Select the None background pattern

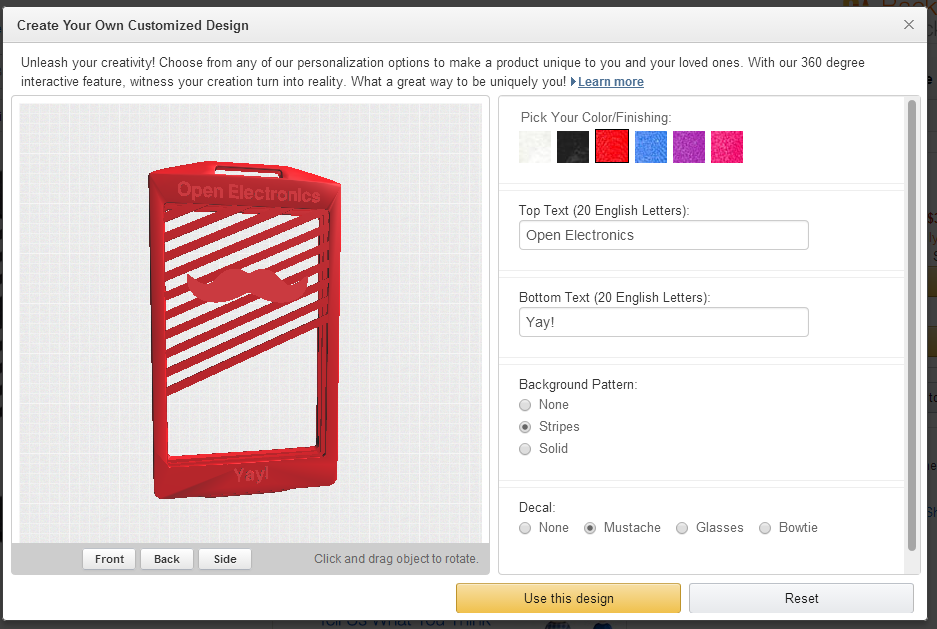coord(525,405)
